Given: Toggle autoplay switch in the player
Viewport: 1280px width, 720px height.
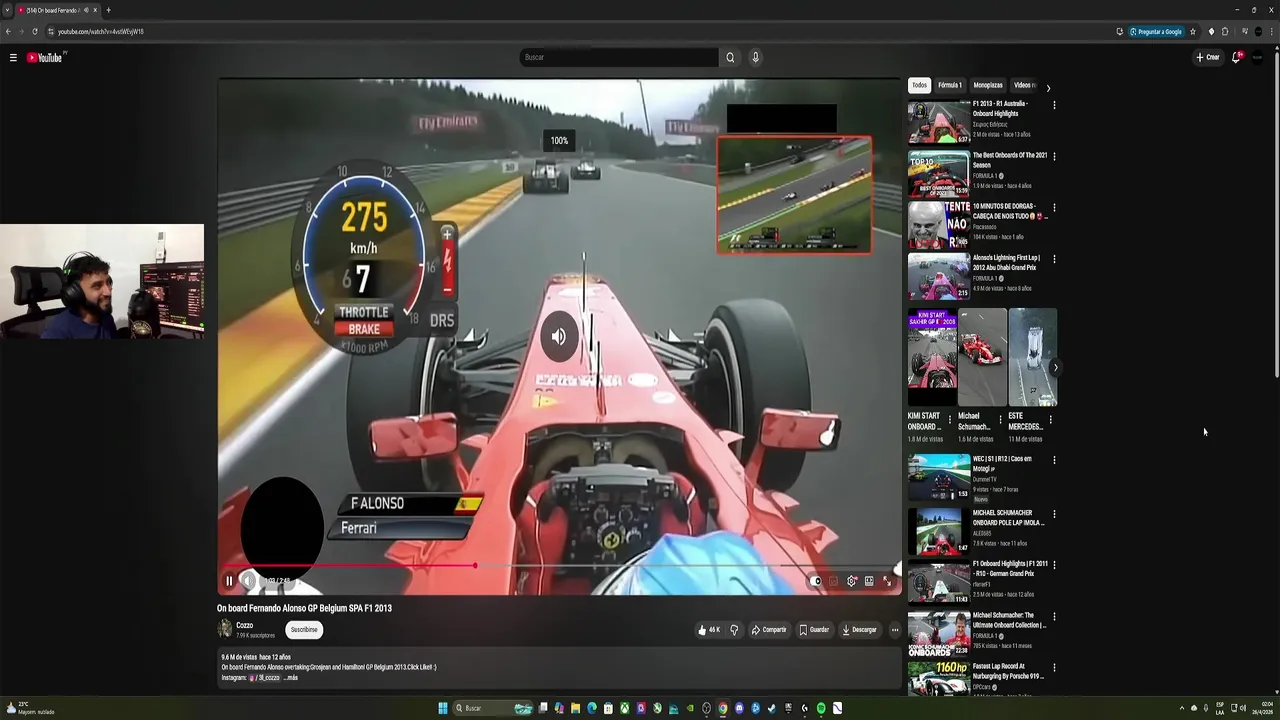Looking at the screenshot, I should click(816, 581).
